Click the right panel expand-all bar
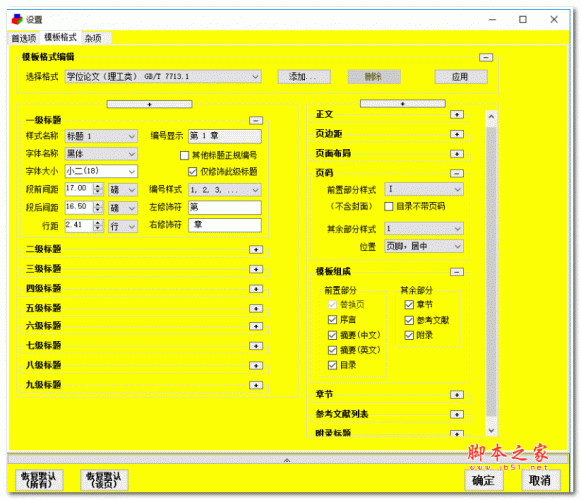This screenshot has height=500, width=581. (403, 104)
